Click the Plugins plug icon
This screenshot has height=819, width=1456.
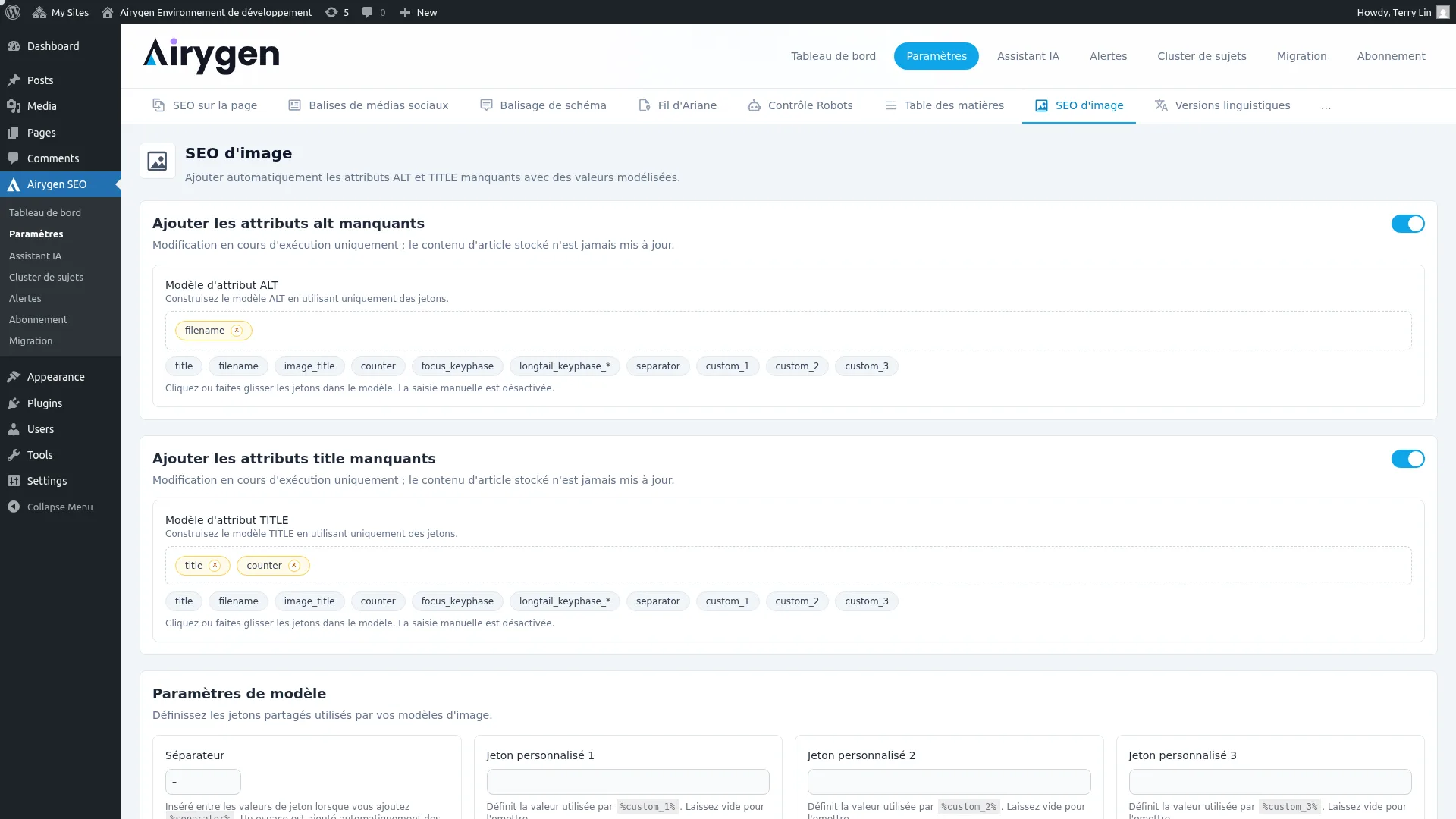point(14,403)
